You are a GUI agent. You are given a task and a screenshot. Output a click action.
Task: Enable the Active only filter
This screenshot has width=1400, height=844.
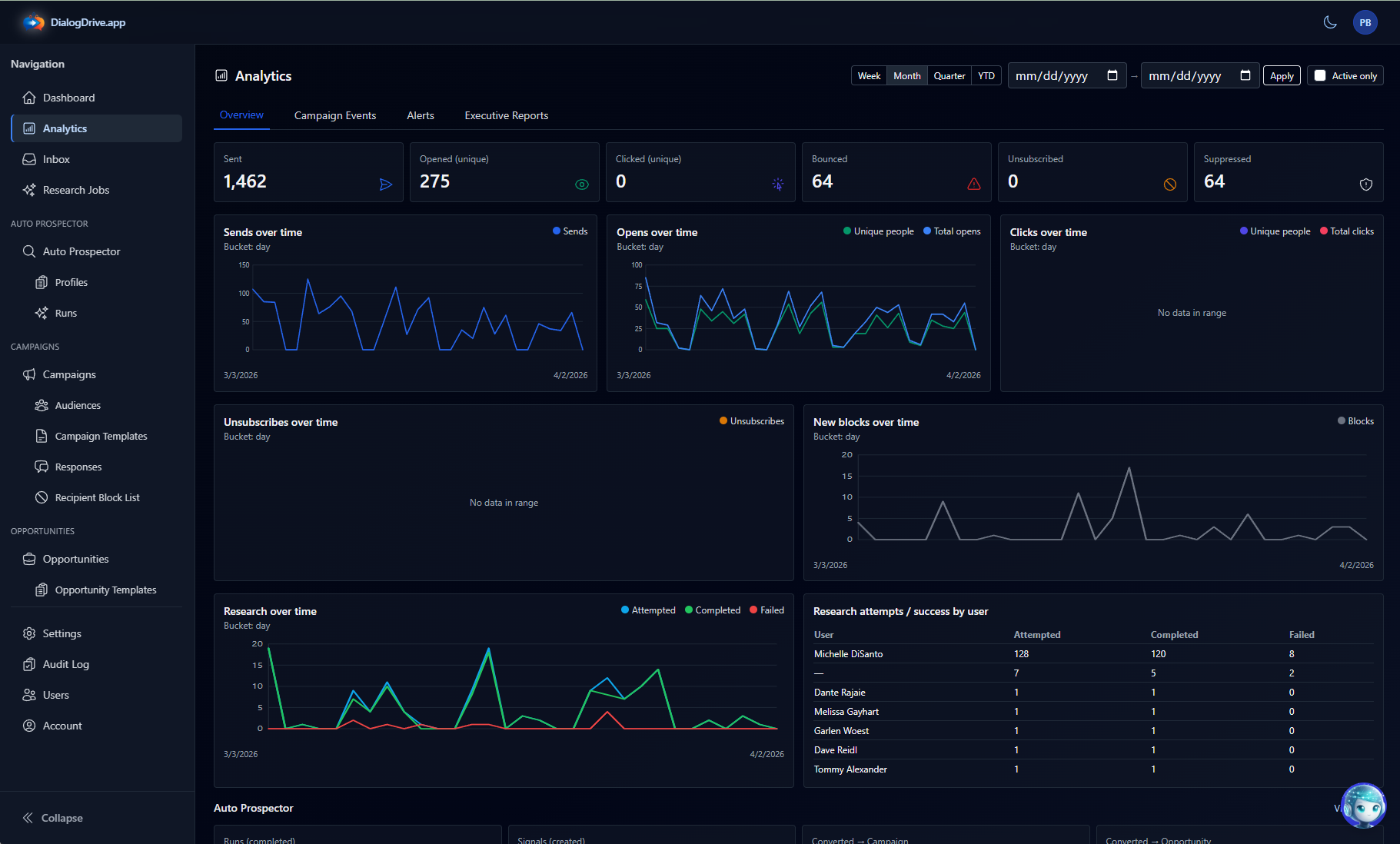pos(1321,75)
